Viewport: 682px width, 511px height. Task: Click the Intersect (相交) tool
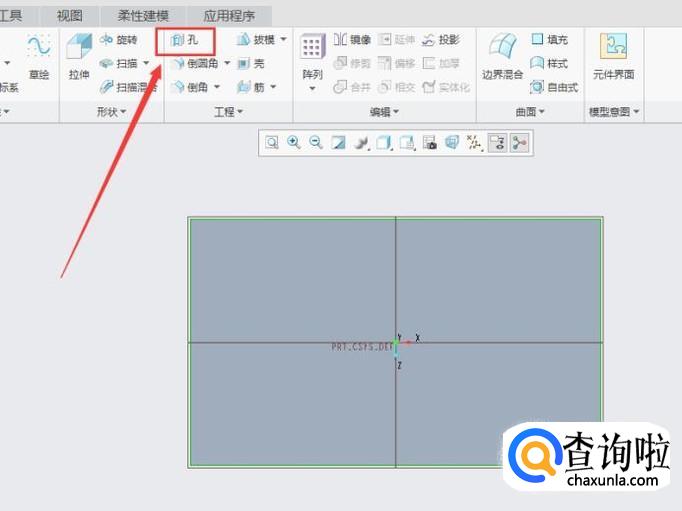coord(397,87)
